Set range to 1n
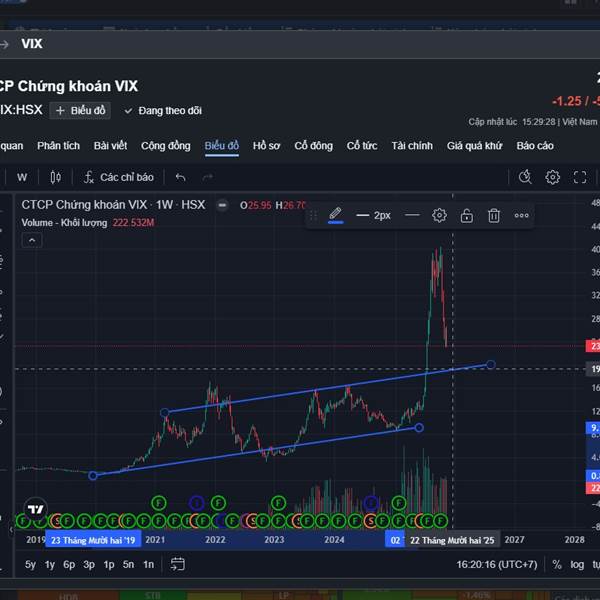The image size is (600, 600). (x=148, y=564)
